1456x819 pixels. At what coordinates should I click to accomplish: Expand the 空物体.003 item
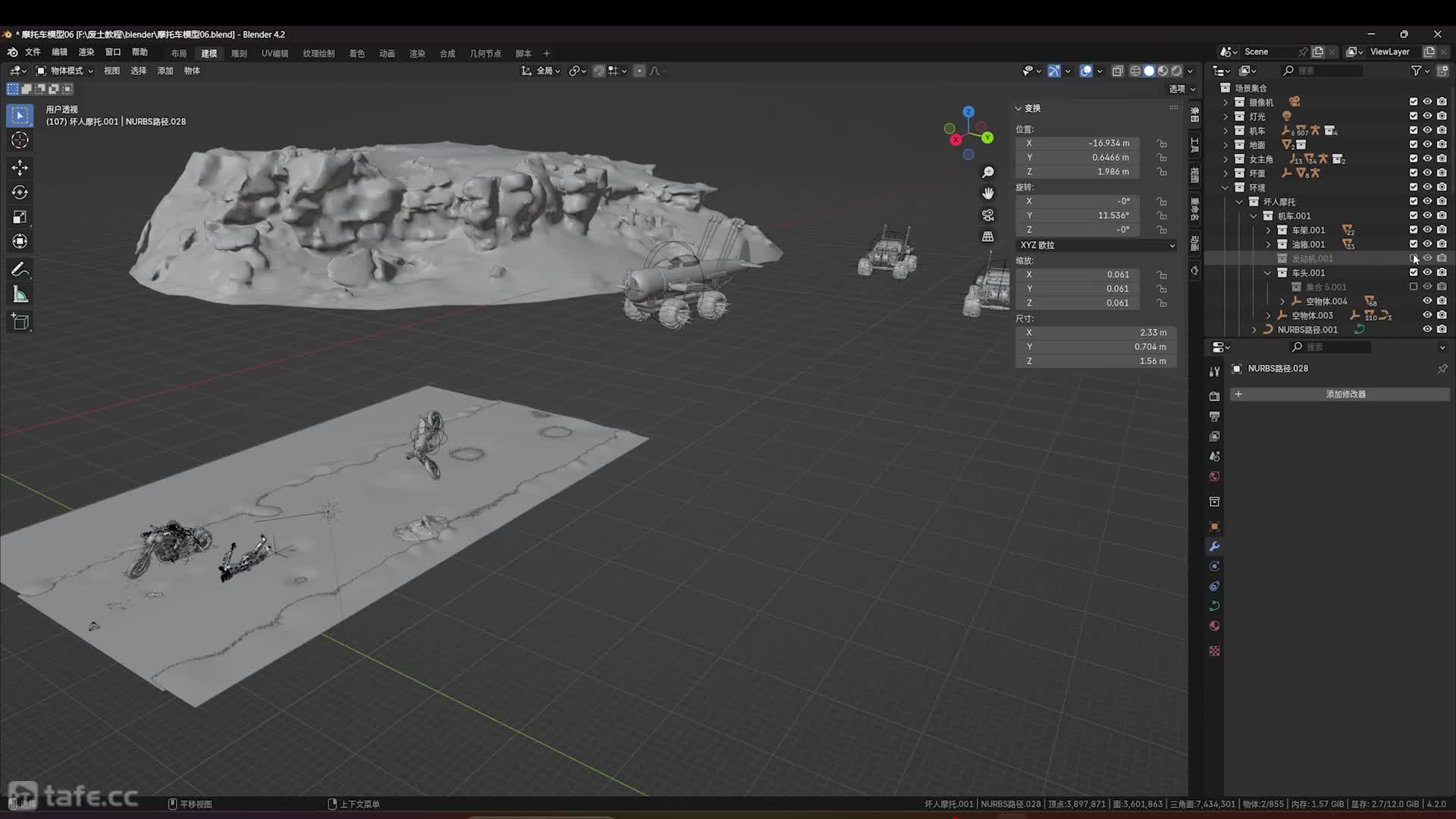click(1268, 315)
